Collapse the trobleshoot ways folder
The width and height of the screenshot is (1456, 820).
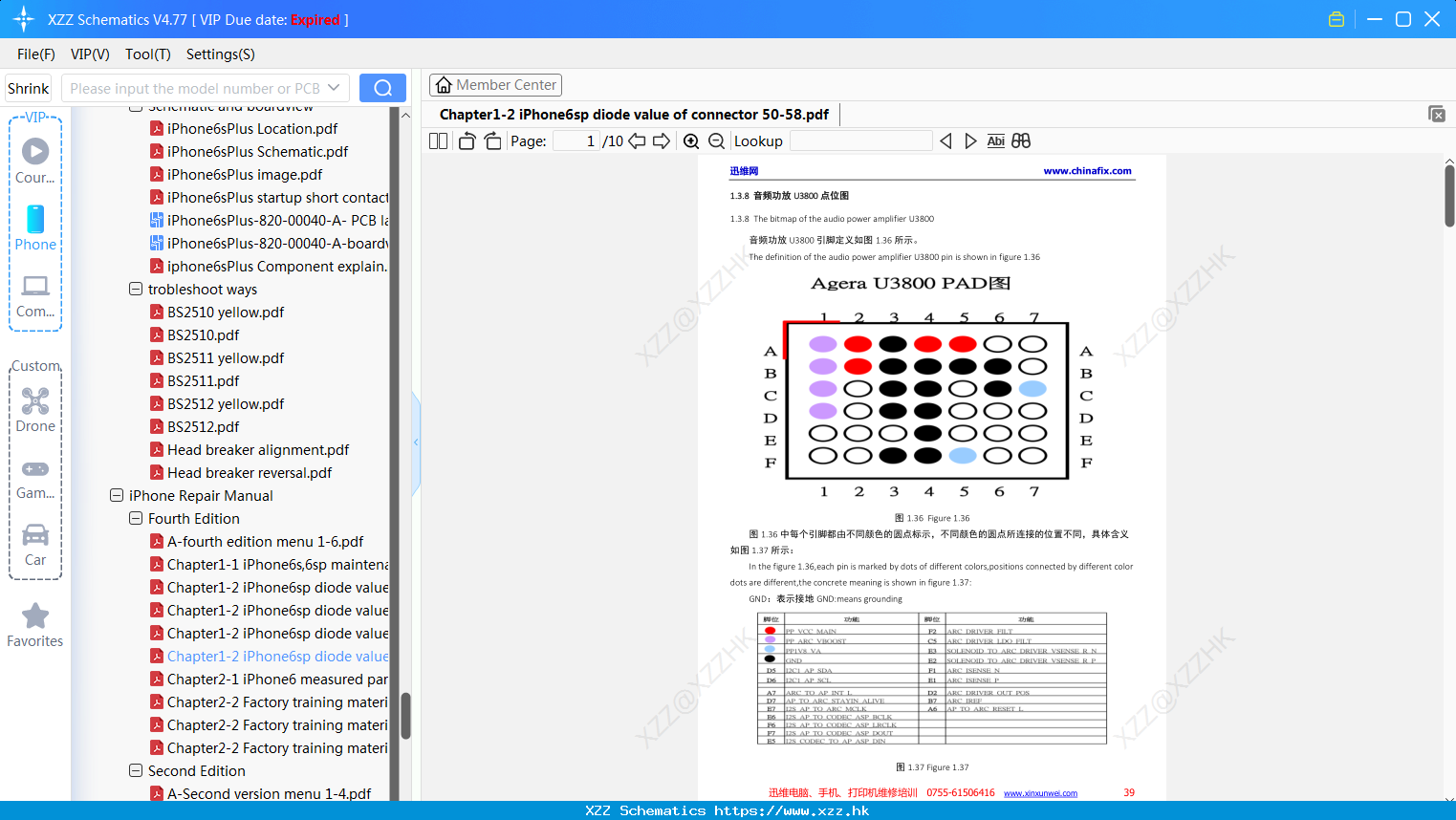click(x=136, y=289)
